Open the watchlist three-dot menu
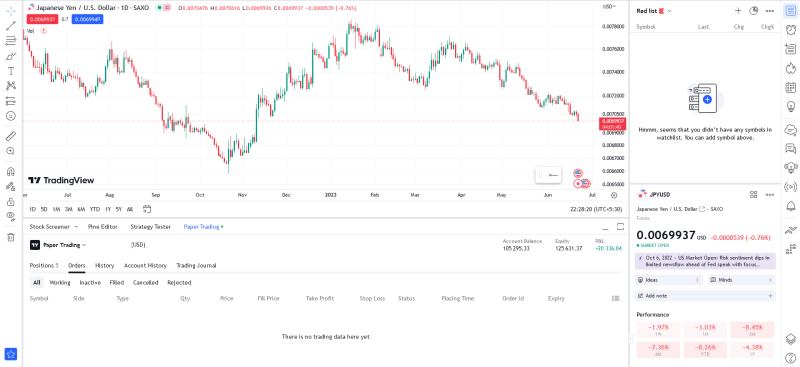This screenshot has height=367, width=800. [770, 11]
